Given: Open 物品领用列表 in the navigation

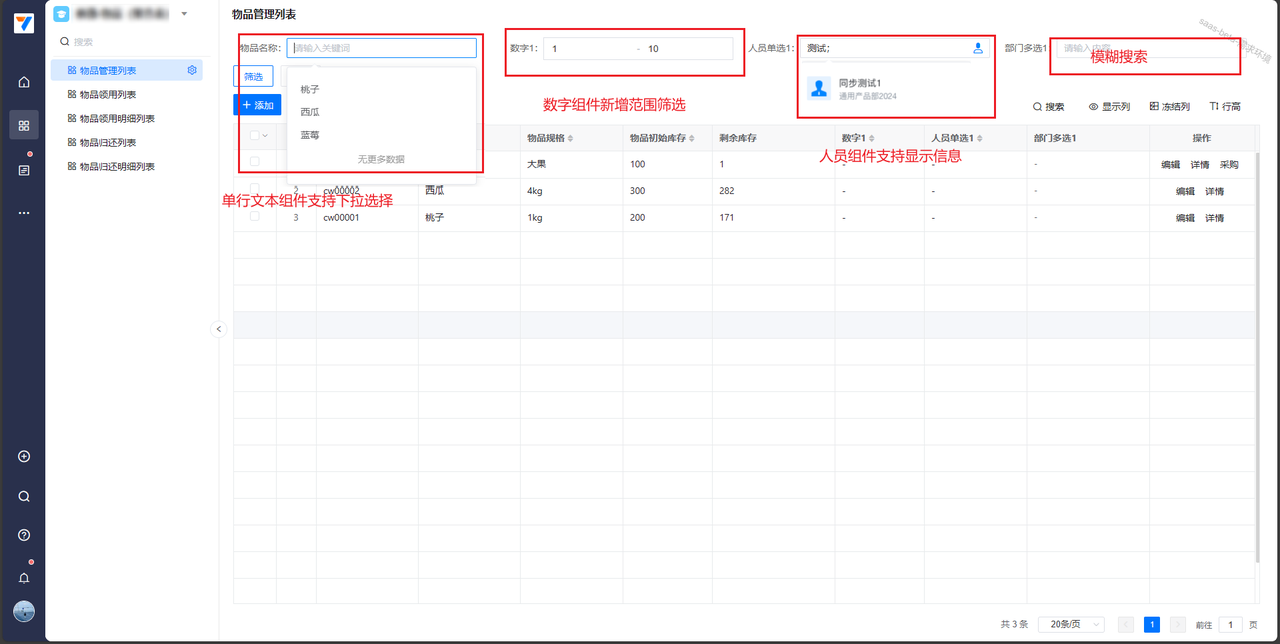Looking at the screenshot, I should 108,95.
